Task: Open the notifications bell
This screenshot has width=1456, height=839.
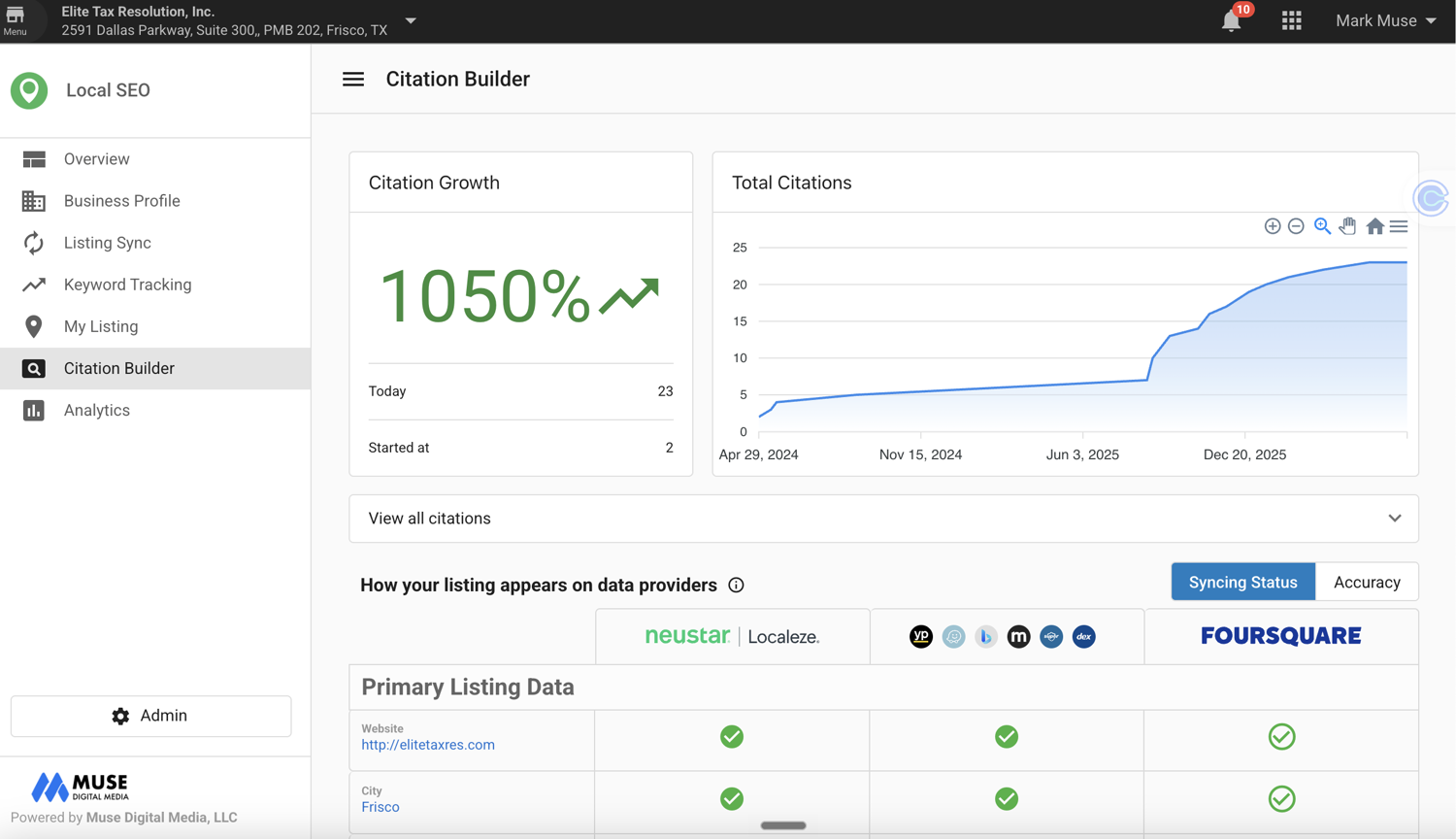Action: coord(1231,20)
